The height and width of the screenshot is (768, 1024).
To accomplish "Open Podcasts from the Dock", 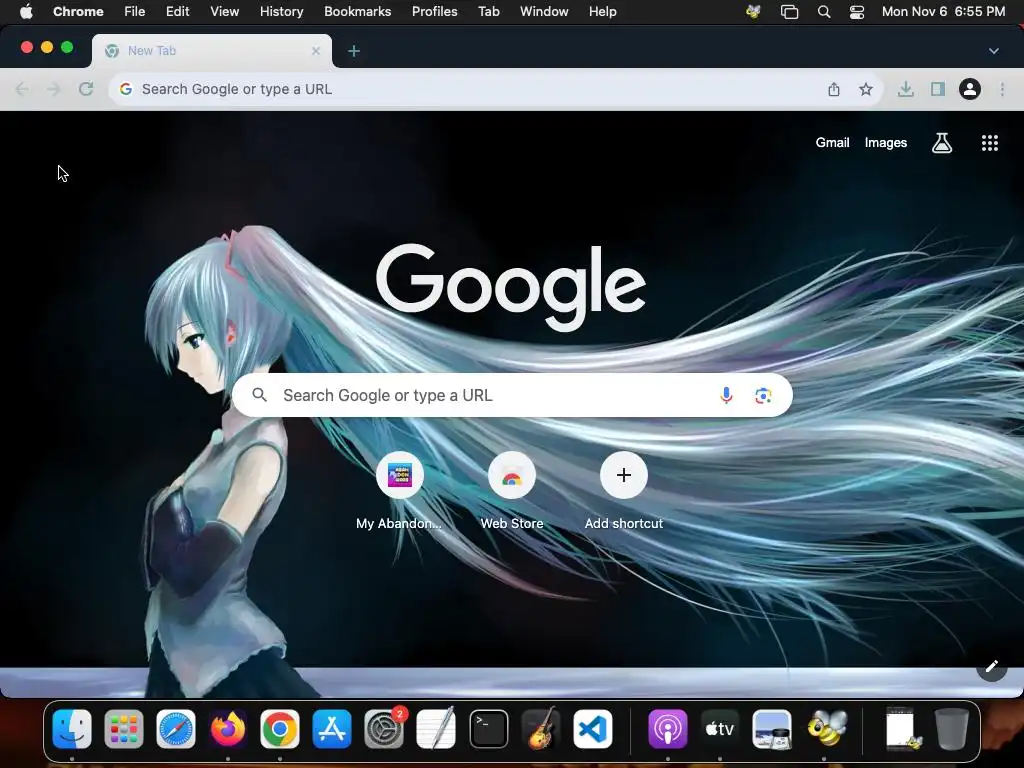I will [667, 728].
